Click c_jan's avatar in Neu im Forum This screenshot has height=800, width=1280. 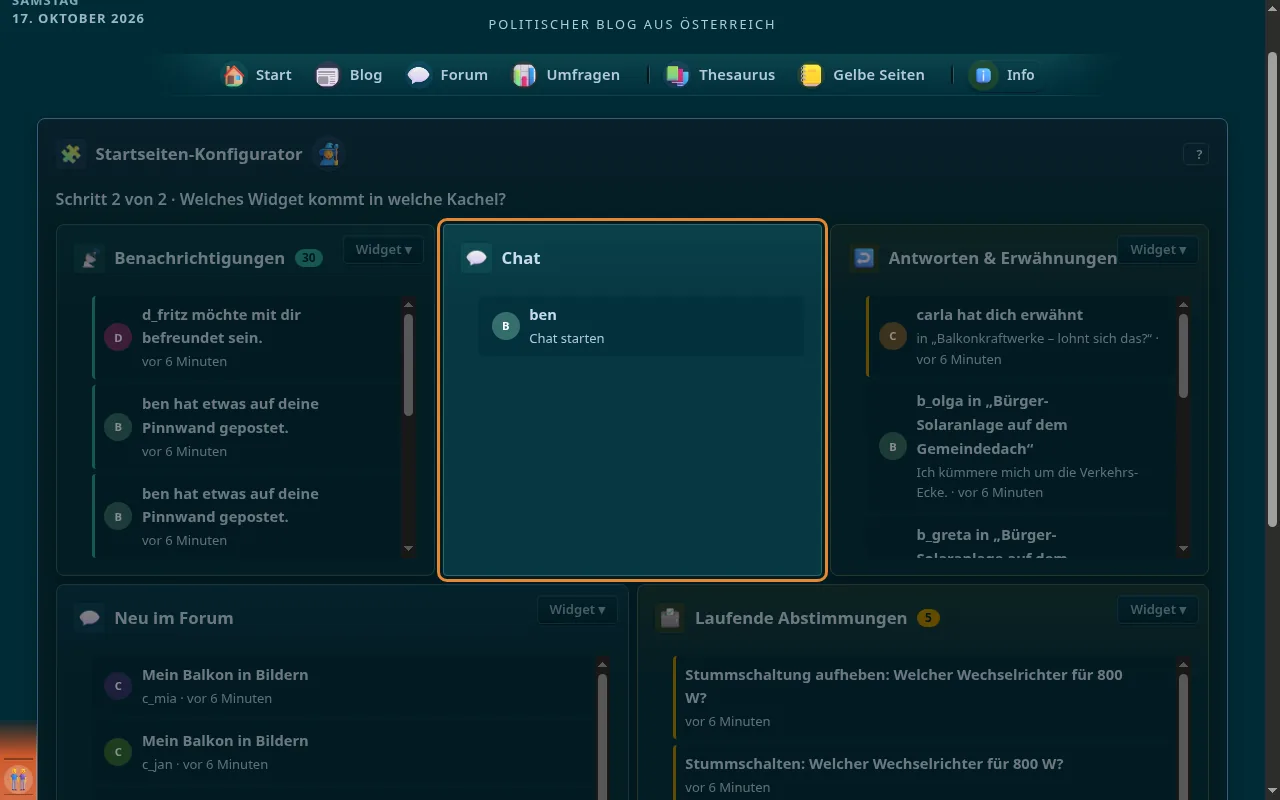[x=118, y=752]
